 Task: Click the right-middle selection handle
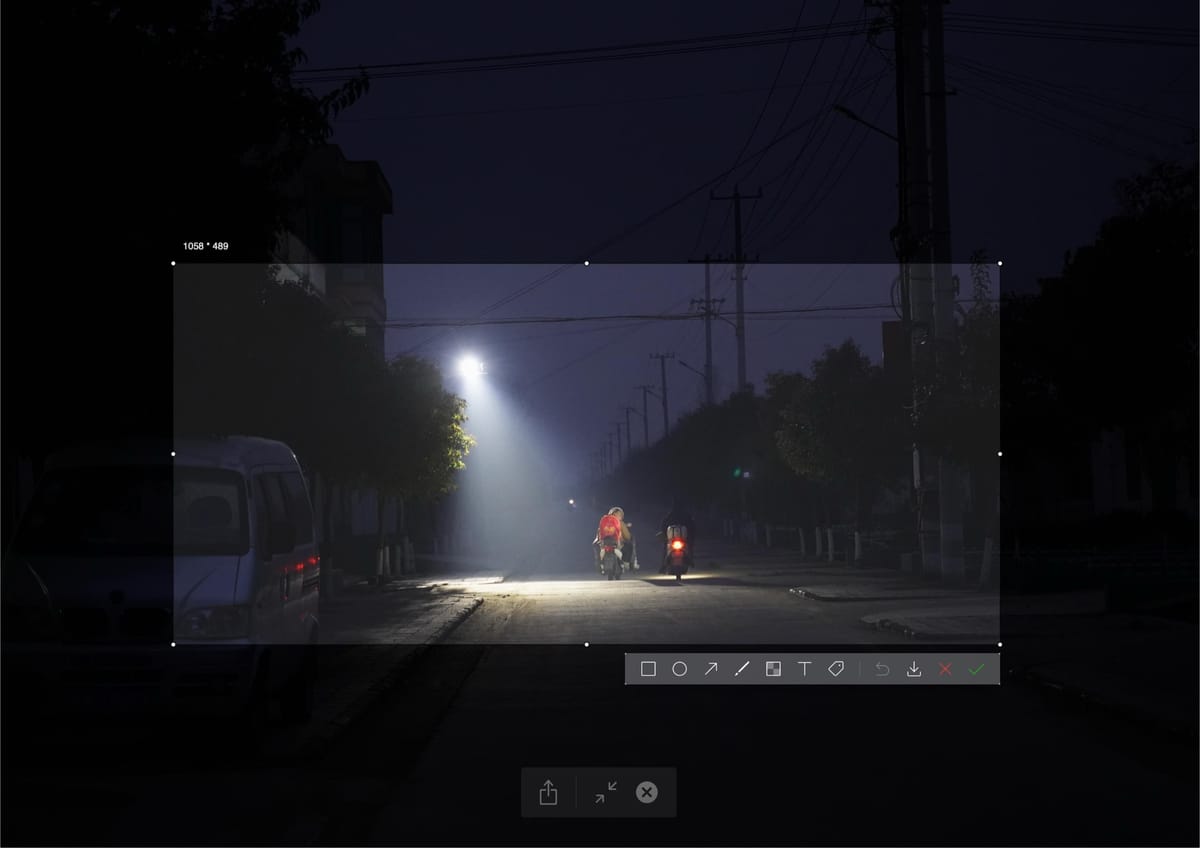[1000, 454]
